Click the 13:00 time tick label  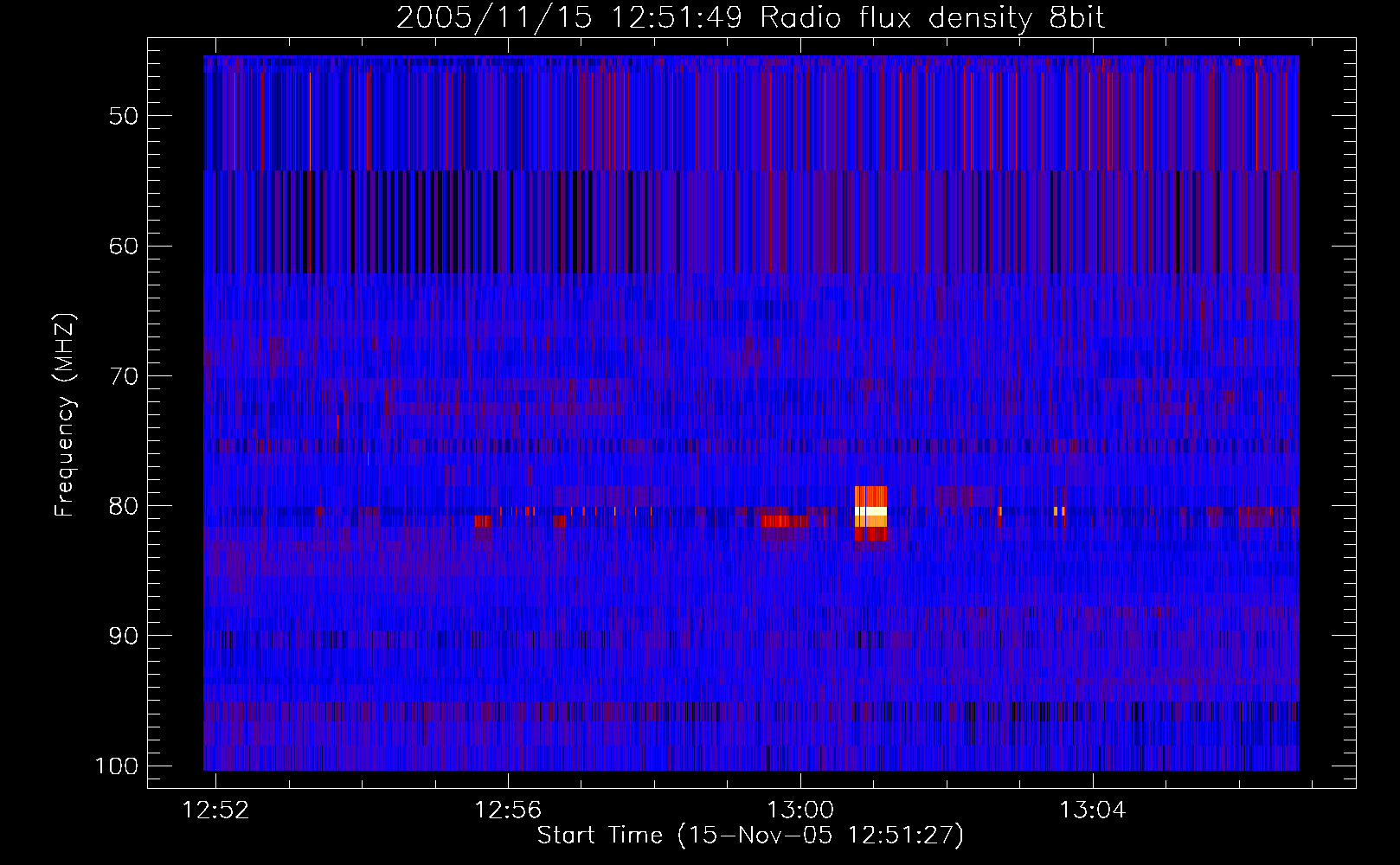pyautogui.click(x=800, y=811)
